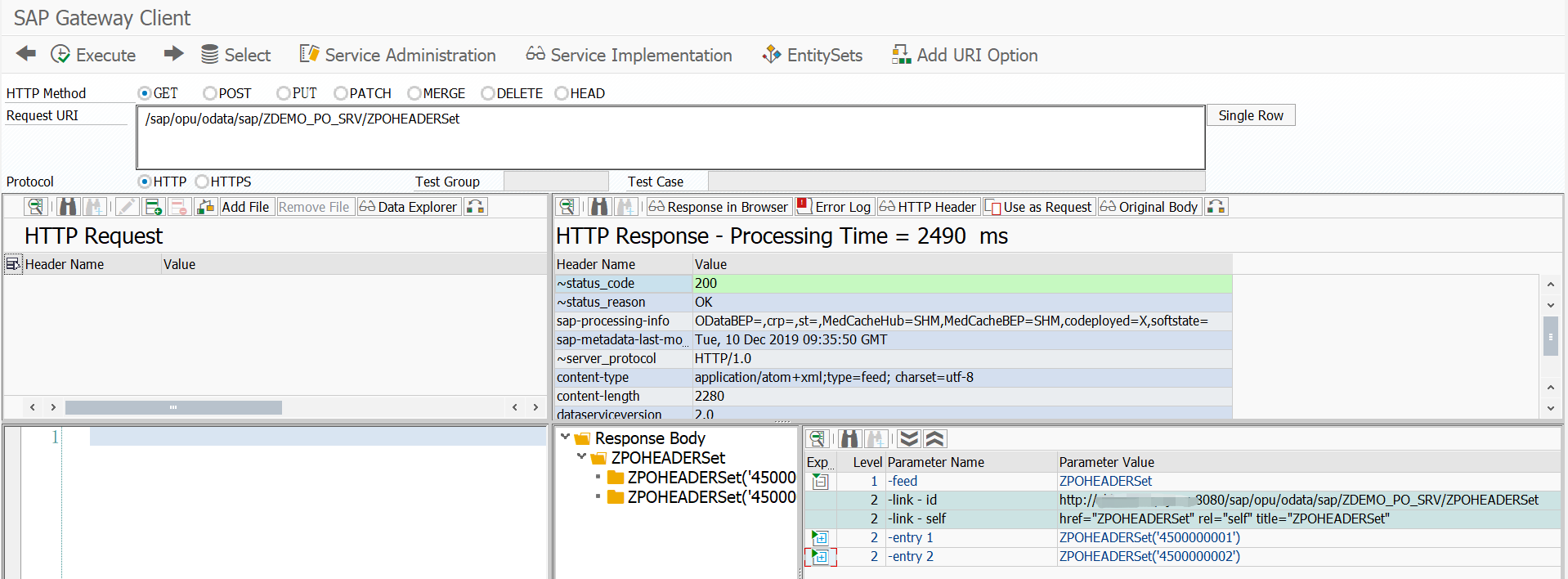
Task: Click scroll-up arrow of response headers scrollbar
Action: click(x=1551, y=285)
